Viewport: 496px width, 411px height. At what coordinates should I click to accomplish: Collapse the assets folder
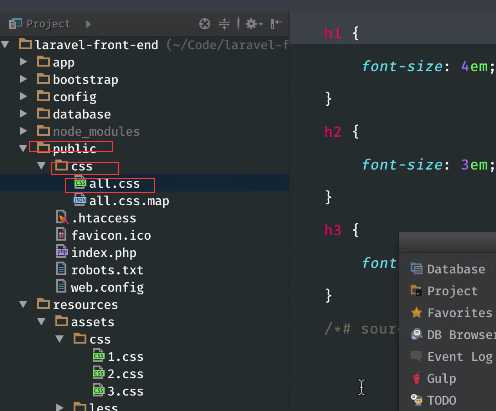(x=41, y=321)
